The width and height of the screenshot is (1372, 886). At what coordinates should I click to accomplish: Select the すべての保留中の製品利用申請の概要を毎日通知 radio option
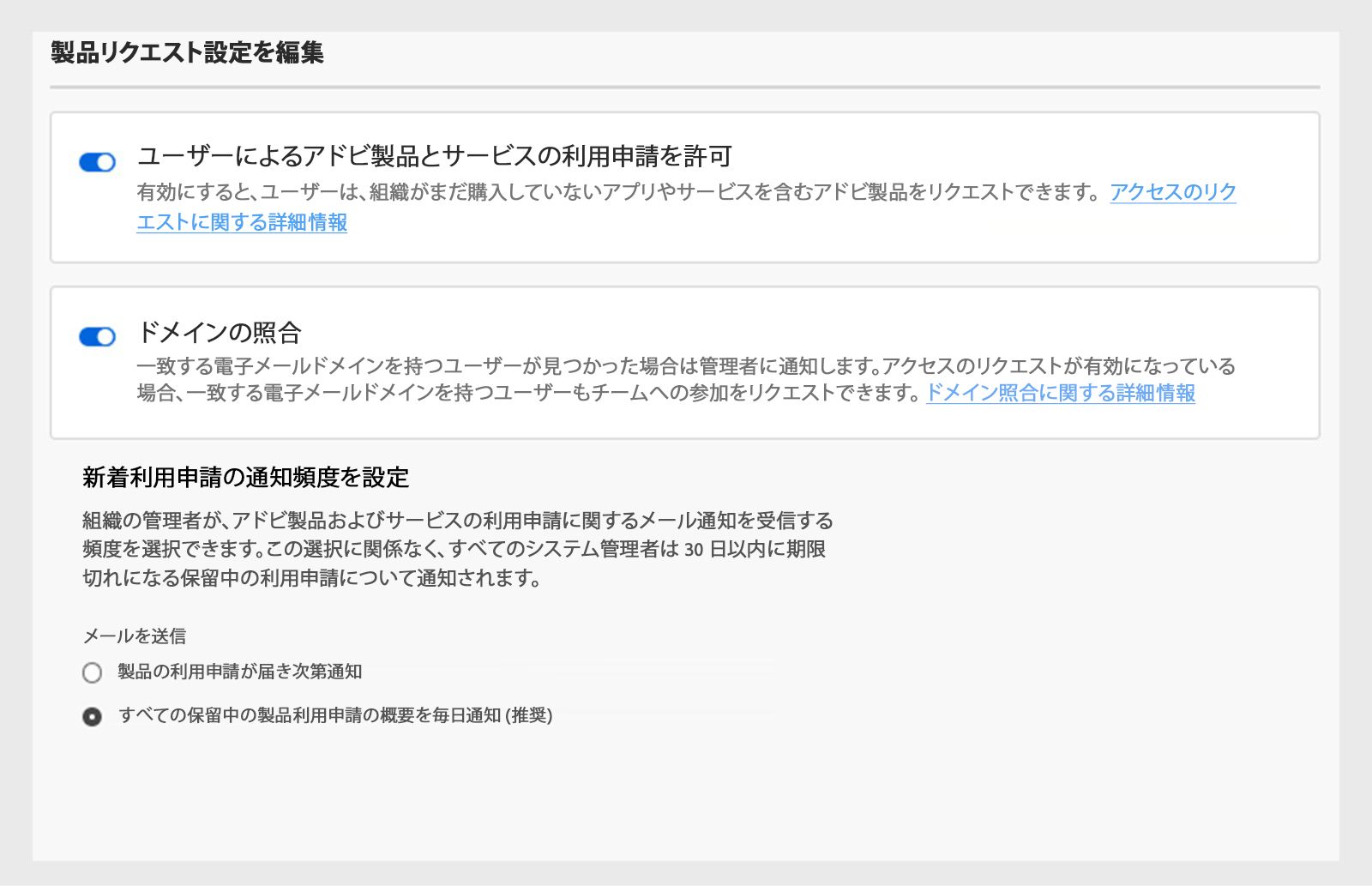(92, 716)
